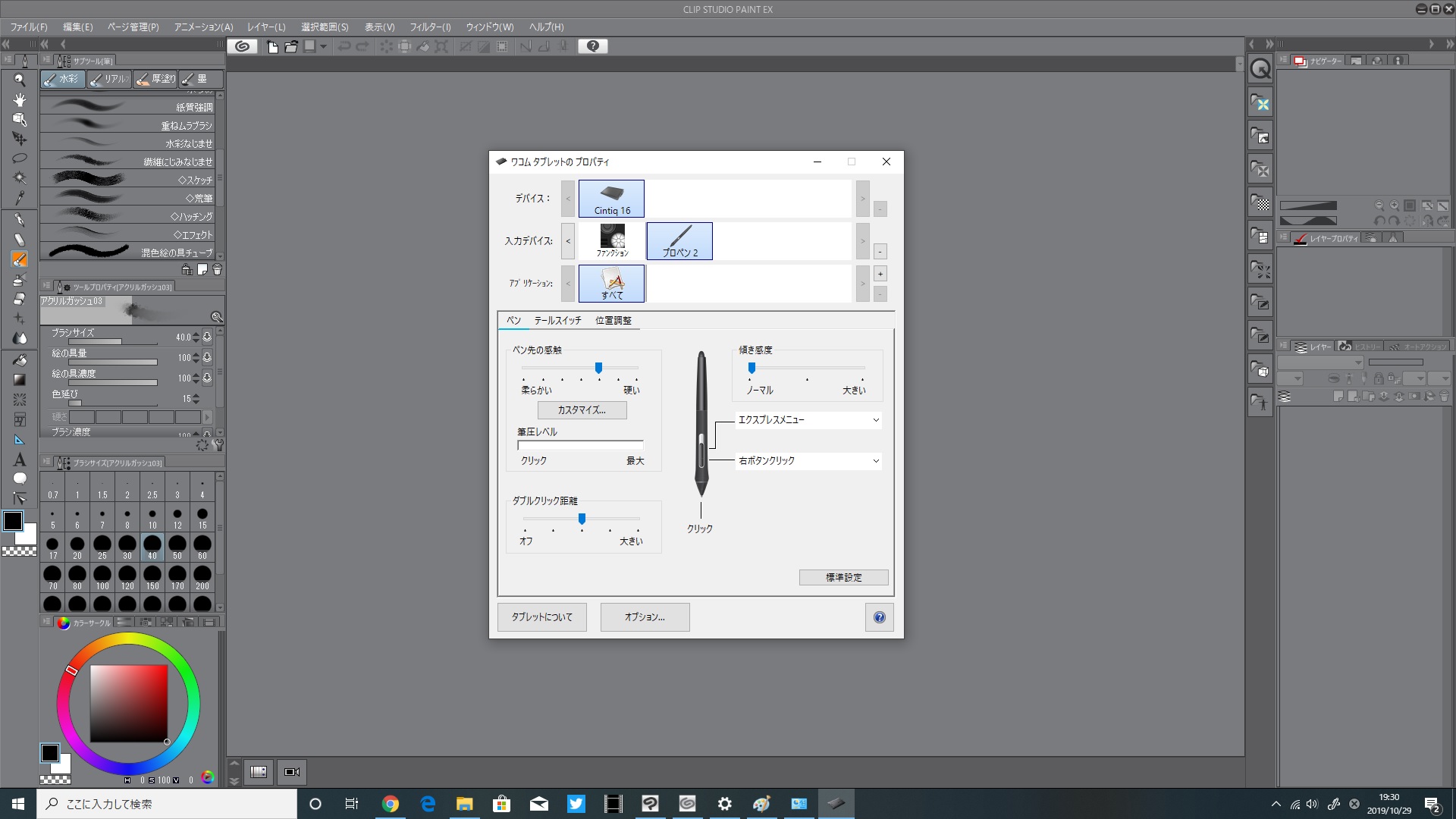Delete sub tool with trash icon
This screenshot has height=819, width=1456.
[x=218, y=269]
